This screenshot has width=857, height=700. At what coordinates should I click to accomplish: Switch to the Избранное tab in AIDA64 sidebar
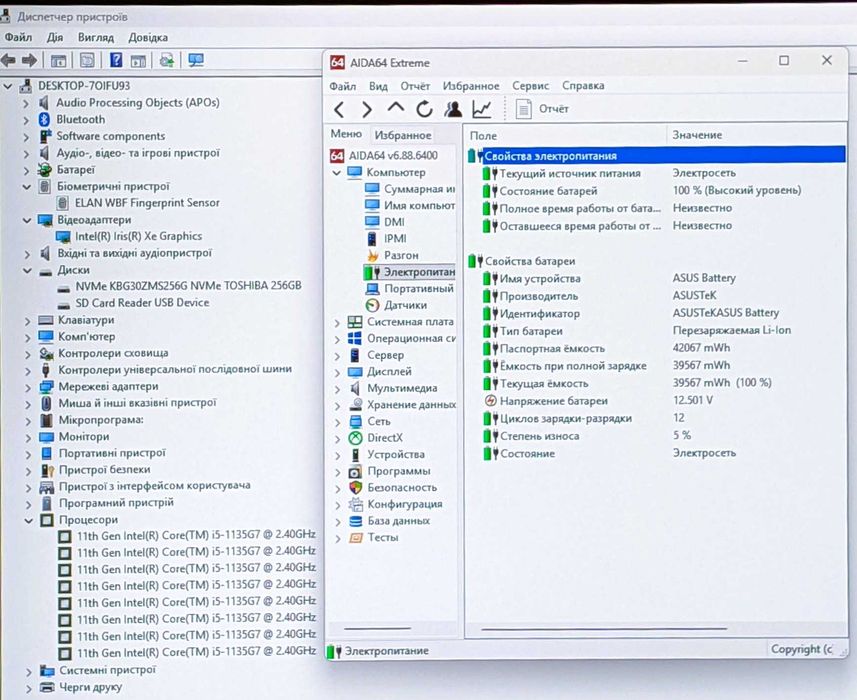pyautogui.click(x=403, y=135)
